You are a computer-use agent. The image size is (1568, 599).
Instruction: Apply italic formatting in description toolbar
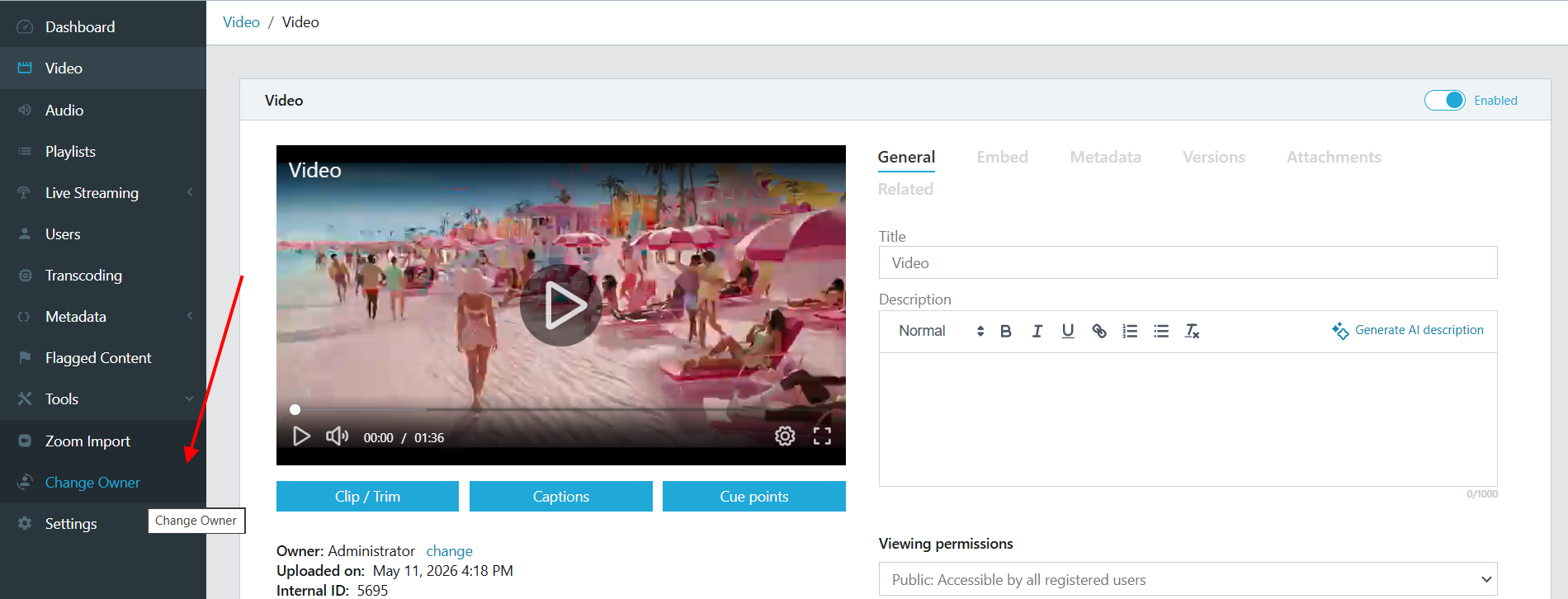coord(1037,331)
